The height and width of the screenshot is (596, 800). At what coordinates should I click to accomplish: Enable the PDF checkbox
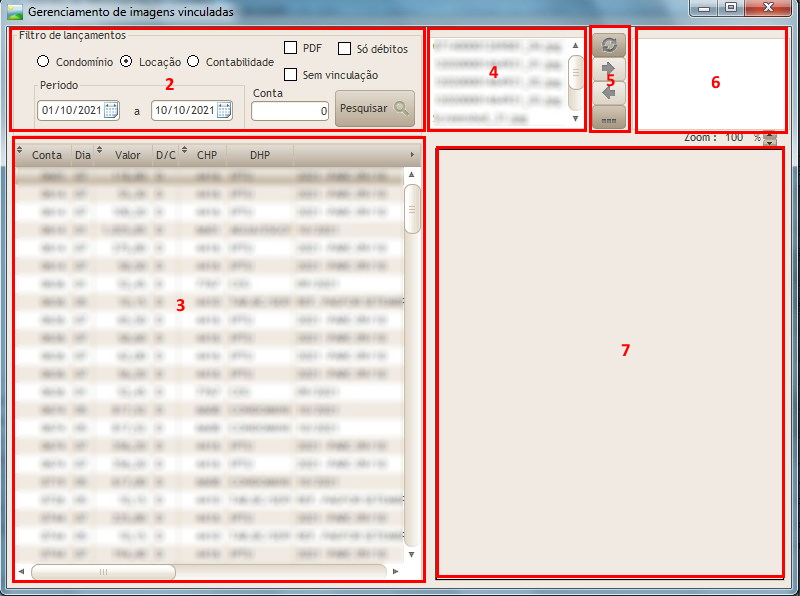tap(290, 48)
